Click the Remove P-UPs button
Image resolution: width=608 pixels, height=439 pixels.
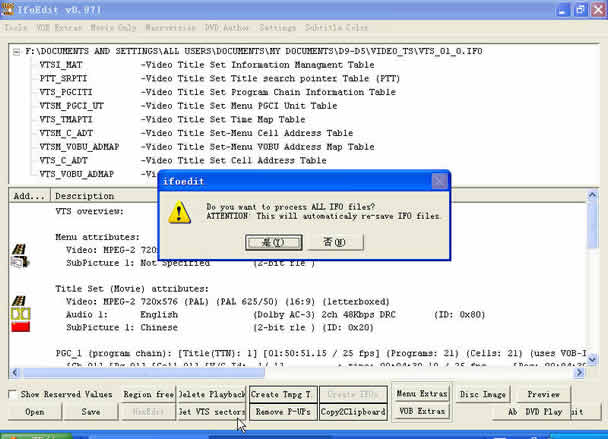tap(283, 412)
